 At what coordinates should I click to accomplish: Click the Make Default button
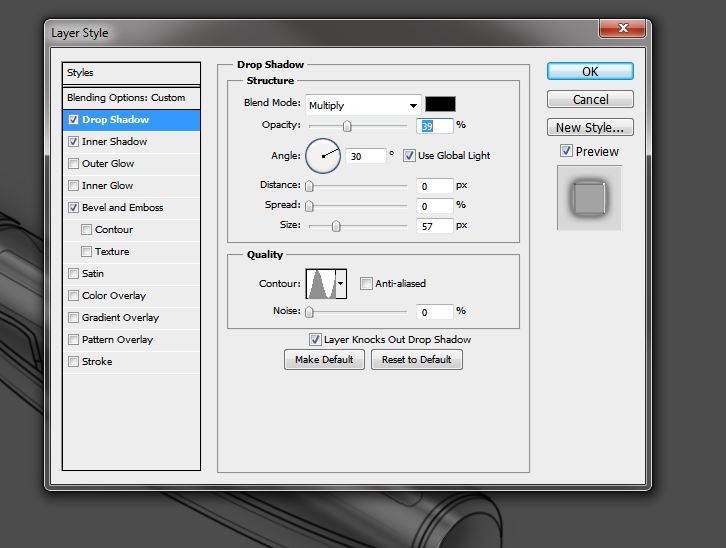(324, 360)
